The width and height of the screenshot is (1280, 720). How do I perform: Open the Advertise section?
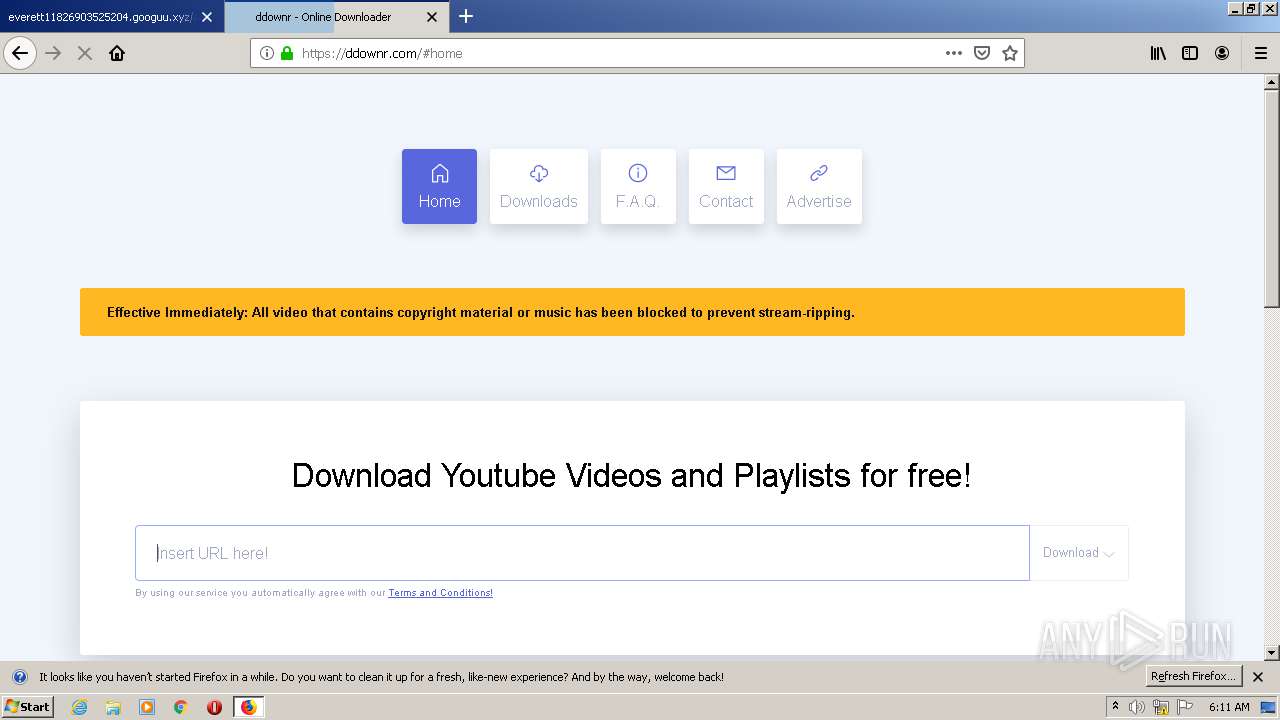819,186
